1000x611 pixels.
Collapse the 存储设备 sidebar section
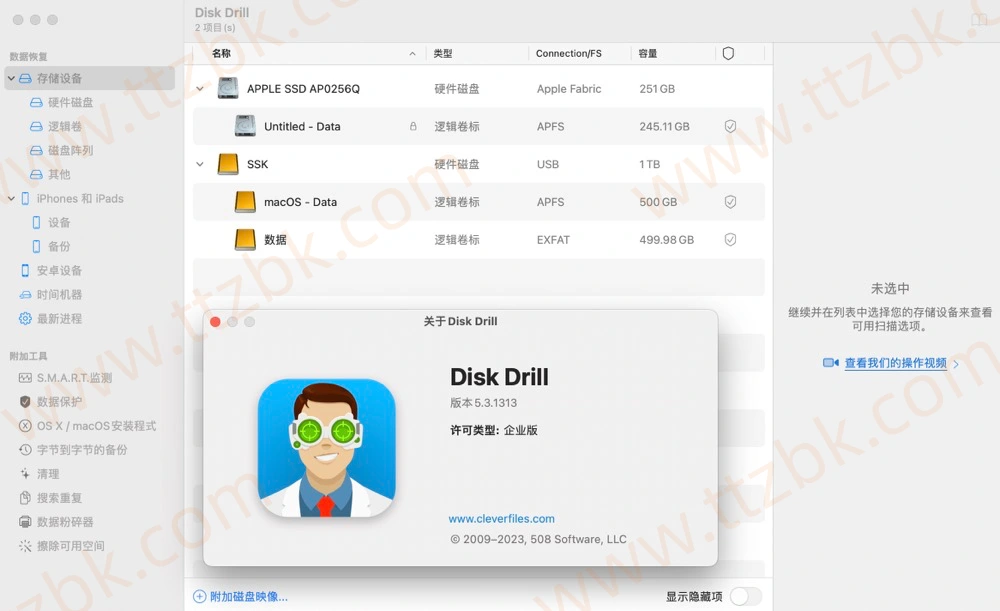click(x=10, y=78)
